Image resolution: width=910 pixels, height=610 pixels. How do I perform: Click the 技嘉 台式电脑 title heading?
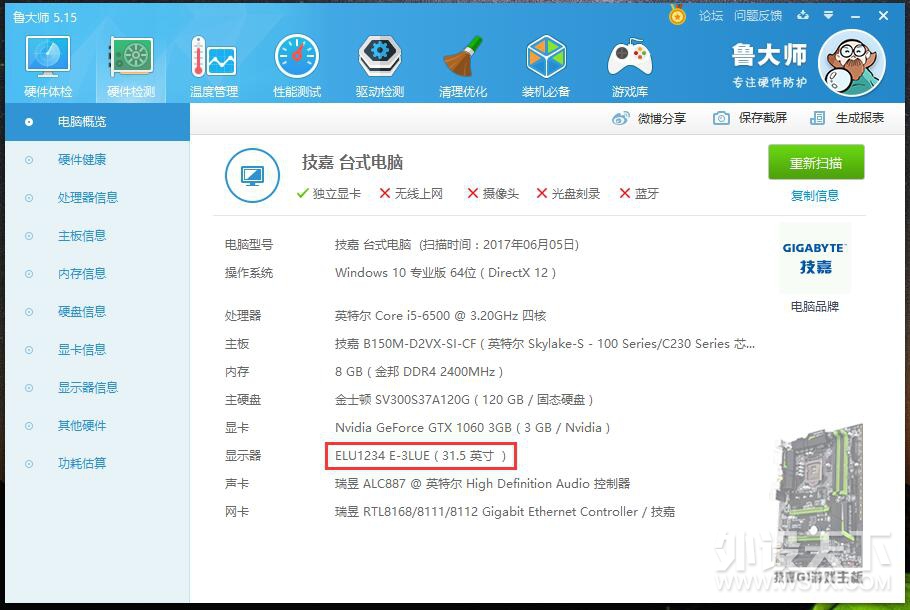click(x=352, y=163)
